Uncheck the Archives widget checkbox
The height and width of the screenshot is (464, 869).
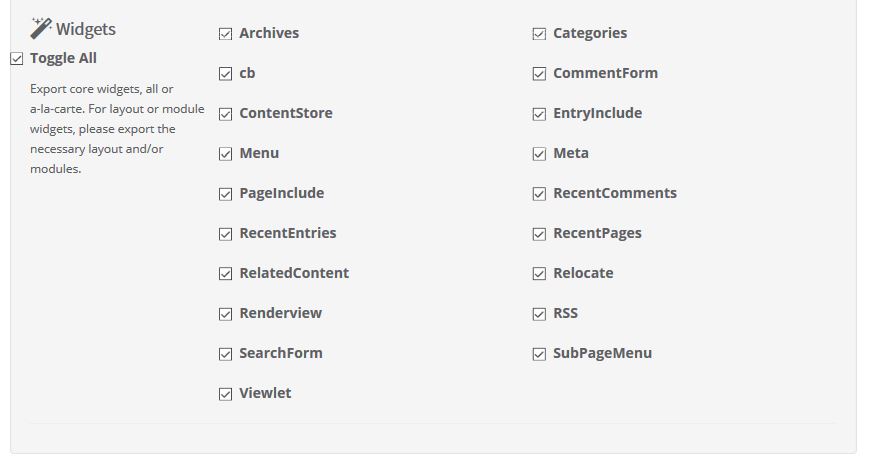tap(226, 34)
